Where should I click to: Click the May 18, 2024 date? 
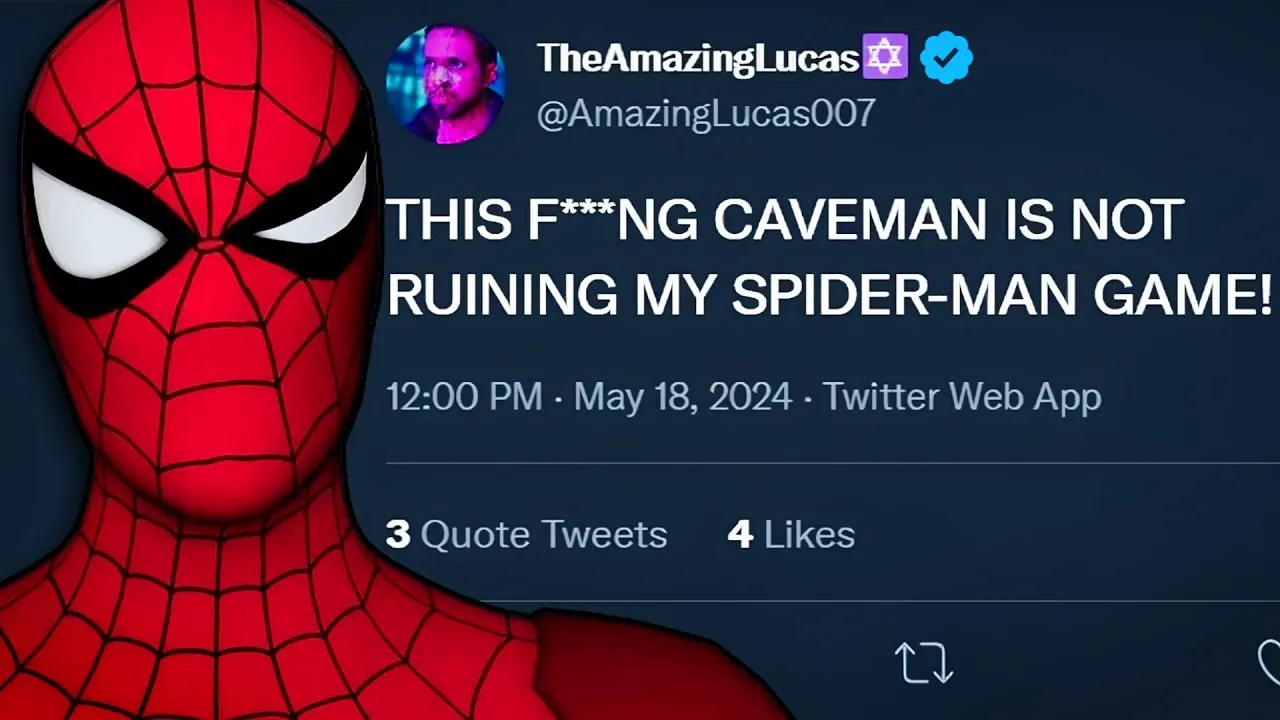[683, 397]
